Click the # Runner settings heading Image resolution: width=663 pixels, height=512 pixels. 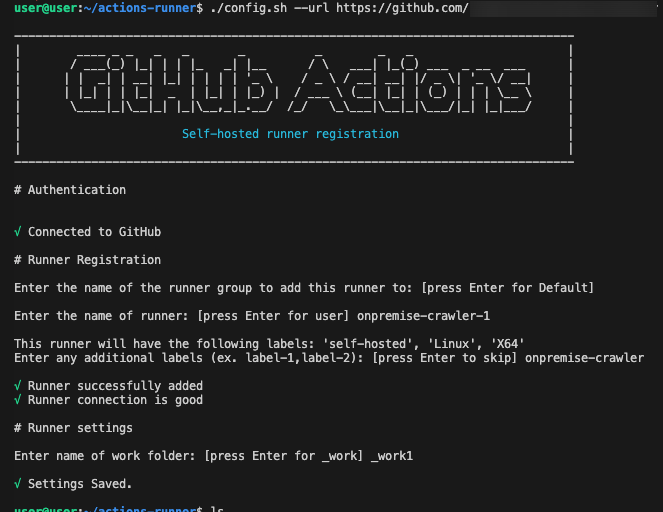[74, 428]
